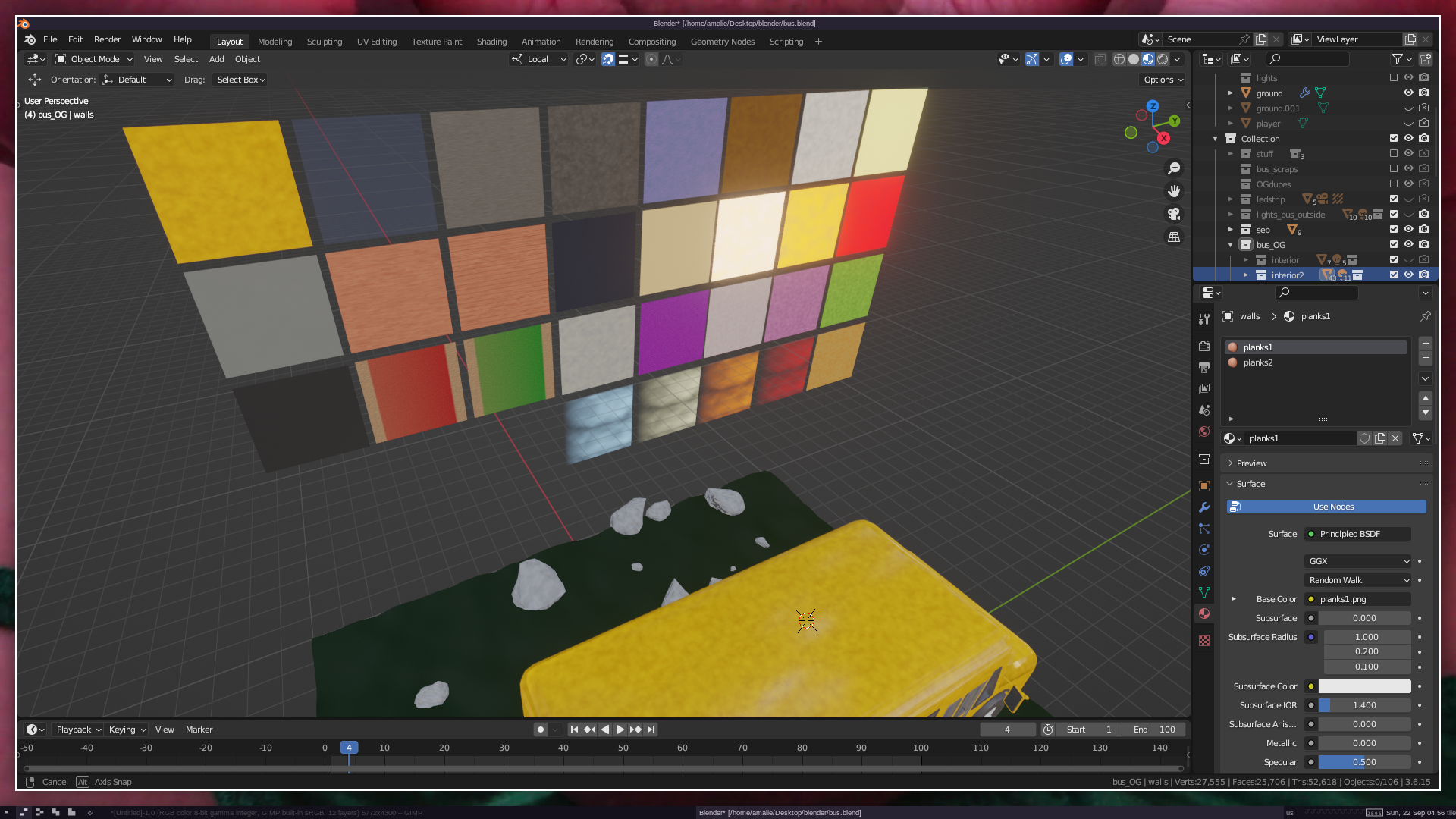Open the GGX distribution dropdown
Screen dimensions: 1456x819
[1357, 561]
